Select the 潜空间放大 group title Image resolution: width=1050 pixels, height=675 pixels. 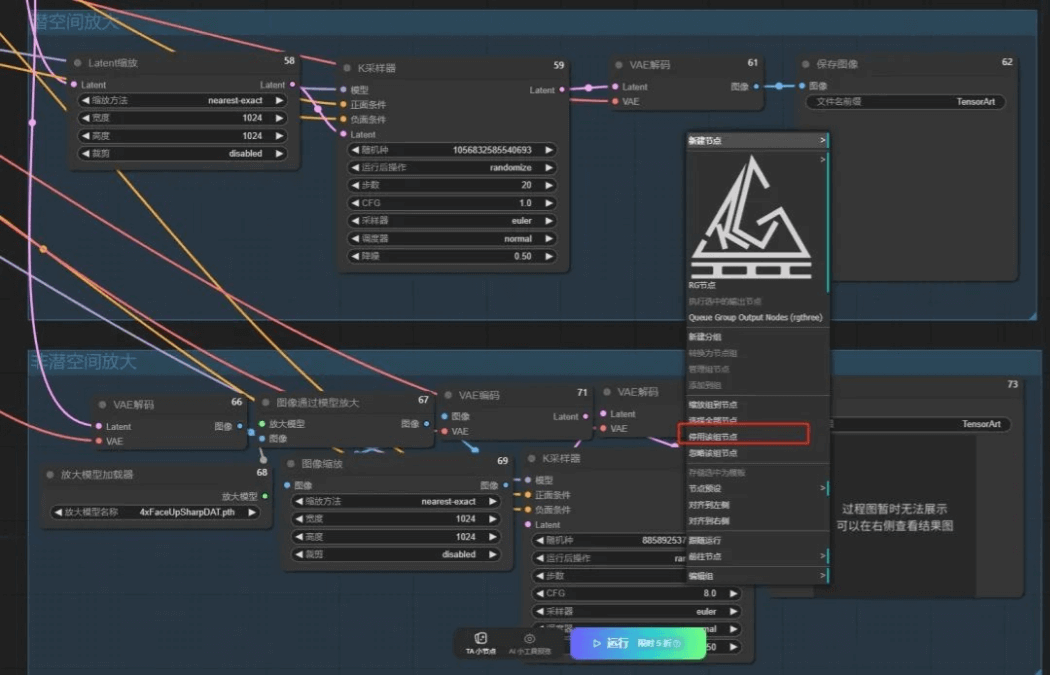[x=75, y=21]
